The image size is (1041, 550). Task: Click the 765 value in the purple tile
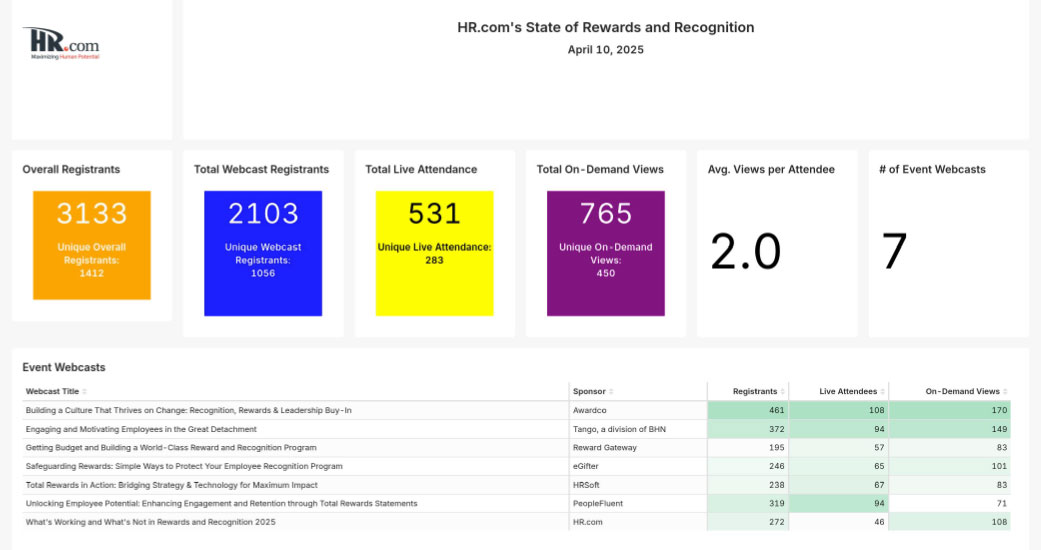(605, 213)
